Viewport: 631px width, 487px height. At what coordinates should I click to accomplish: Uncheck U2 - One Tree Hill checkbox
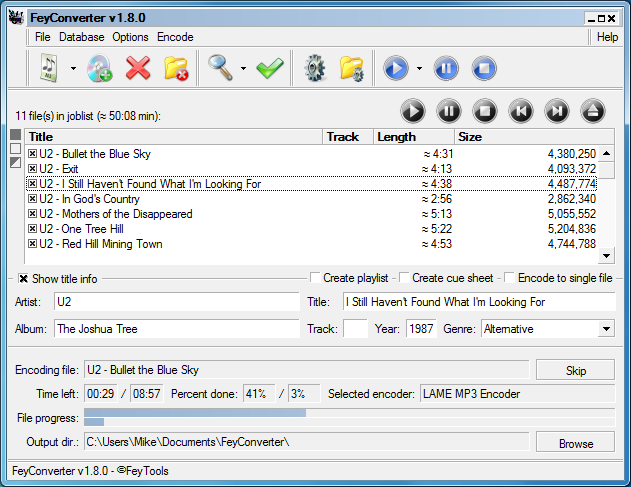33,229
